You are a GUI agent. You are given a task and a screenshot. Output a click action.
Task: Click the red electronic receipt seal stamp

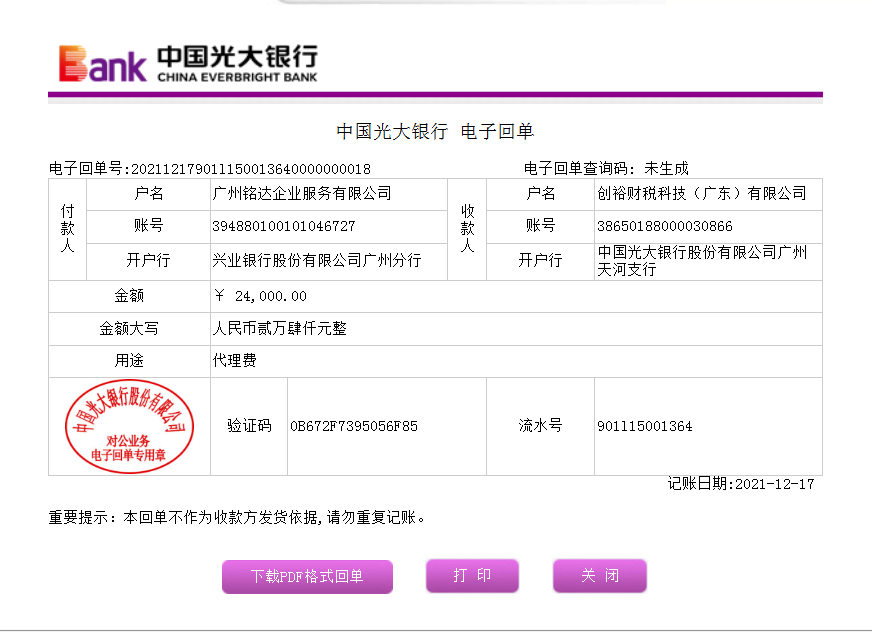pos(130,427)
